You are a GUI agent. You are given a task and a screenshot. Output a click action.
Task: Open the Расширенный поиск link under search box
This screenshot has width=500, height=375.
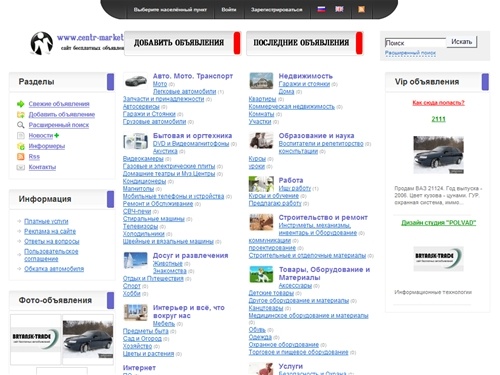pyautogui.click(x=410, y=53)
